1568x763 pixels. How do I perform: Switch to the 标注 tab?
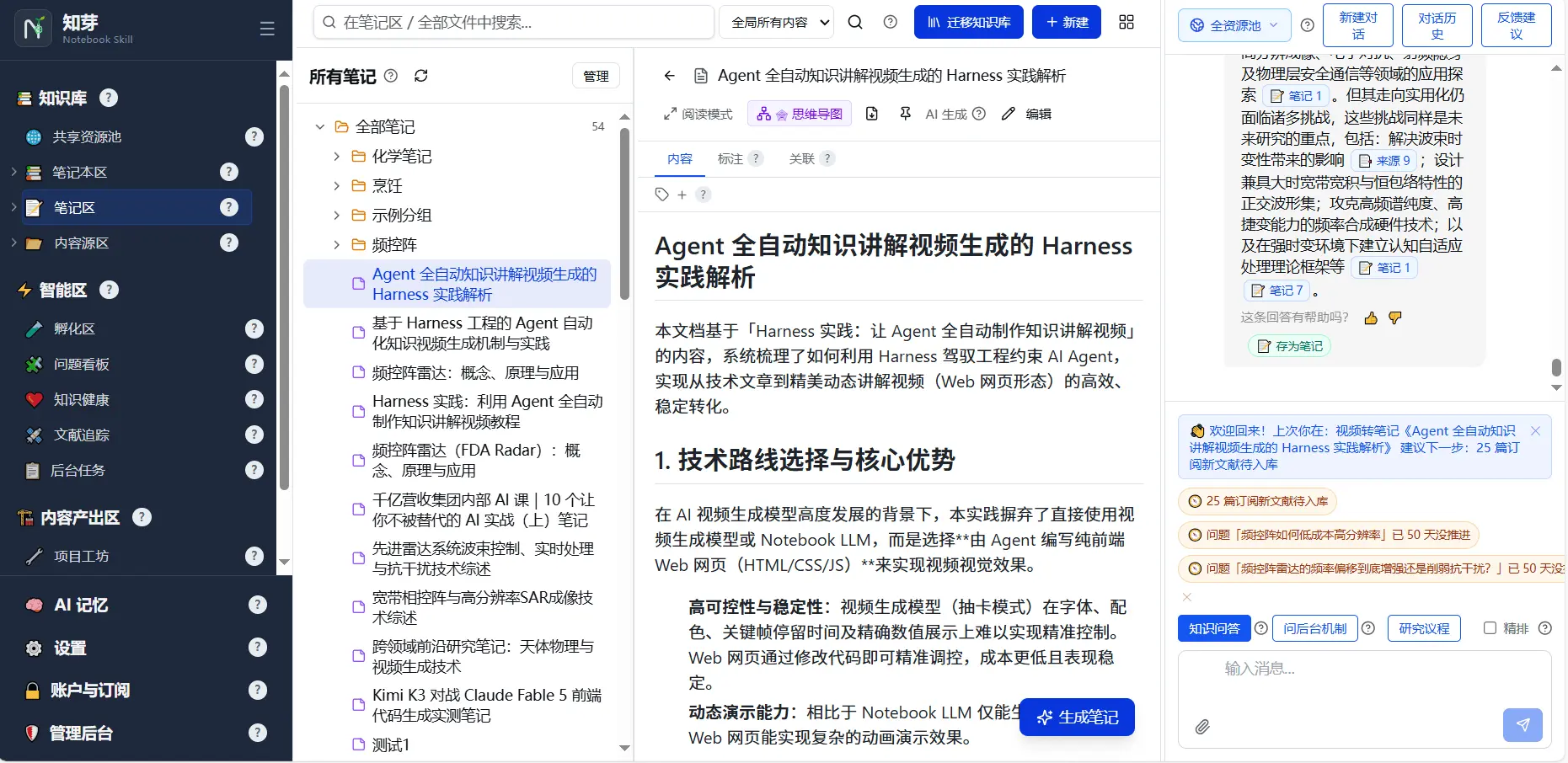click(730, 158)
